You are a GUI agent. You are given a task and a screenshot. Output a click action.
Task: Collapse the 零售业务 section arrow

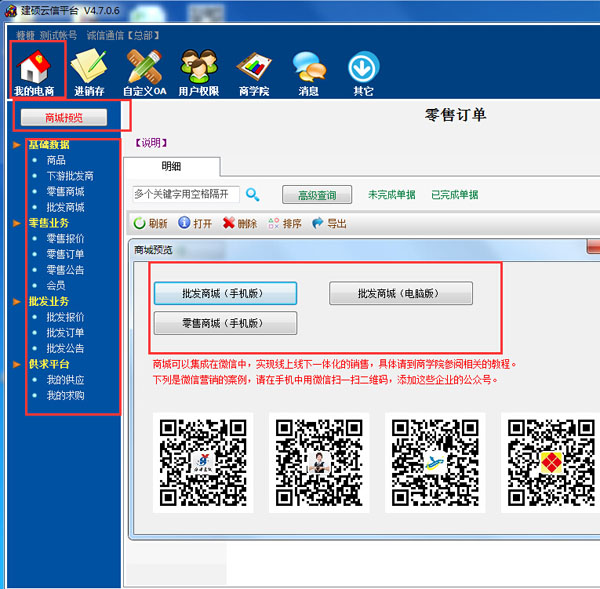coord(17,223)
